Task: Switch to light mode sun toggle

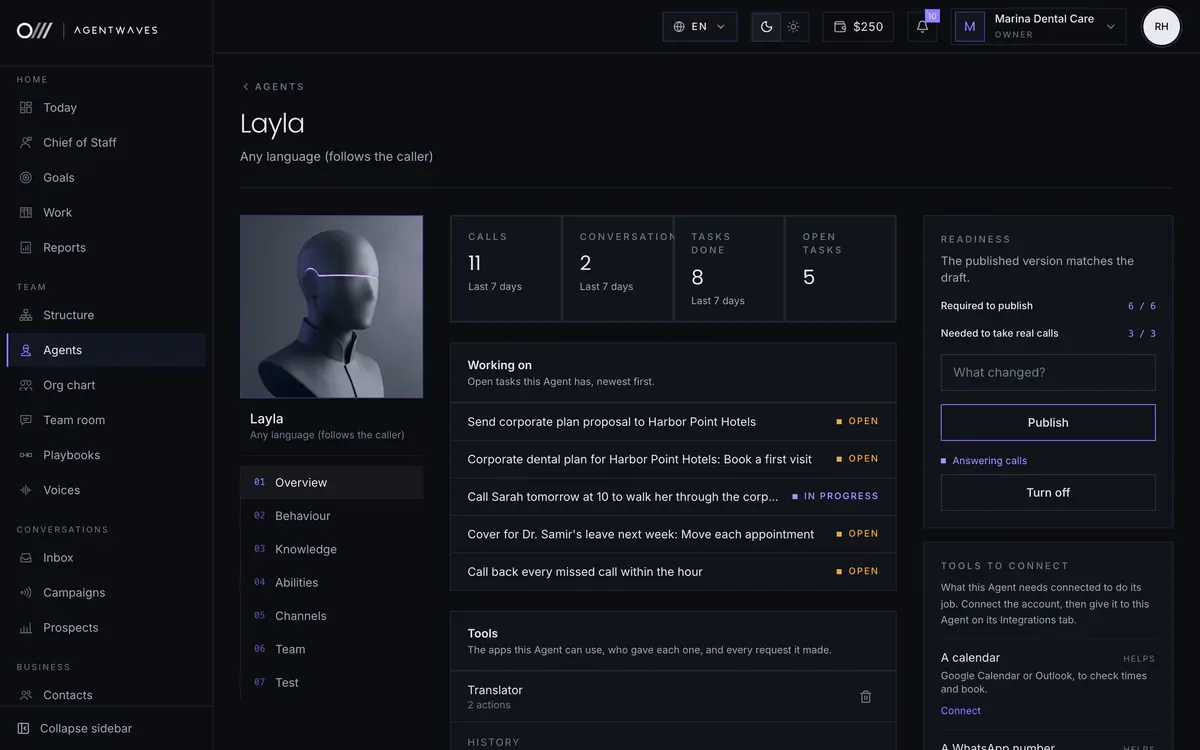Action: tap(794, 27)
